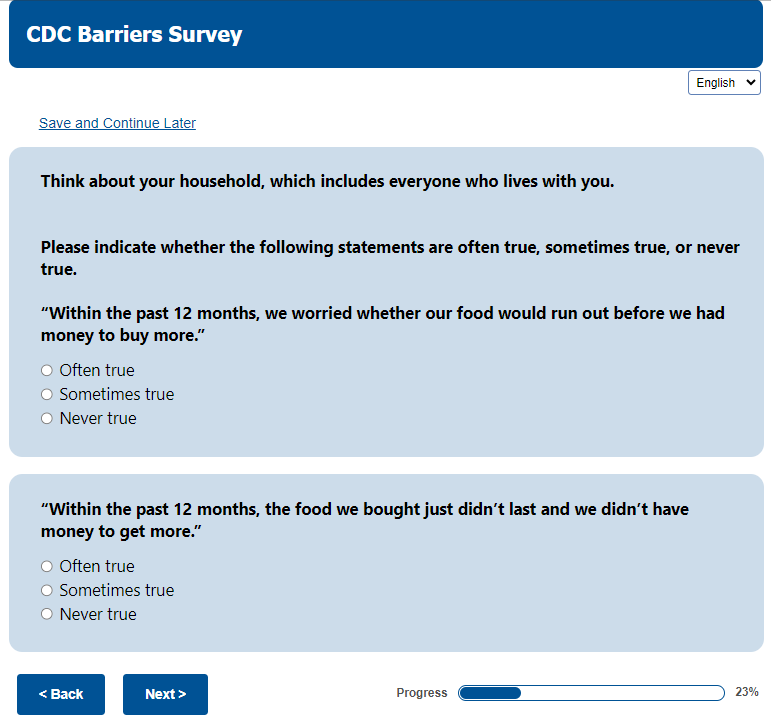Pick 'Never true' for food didn't last statement
The image size is (771, 715).
[47, 615]
